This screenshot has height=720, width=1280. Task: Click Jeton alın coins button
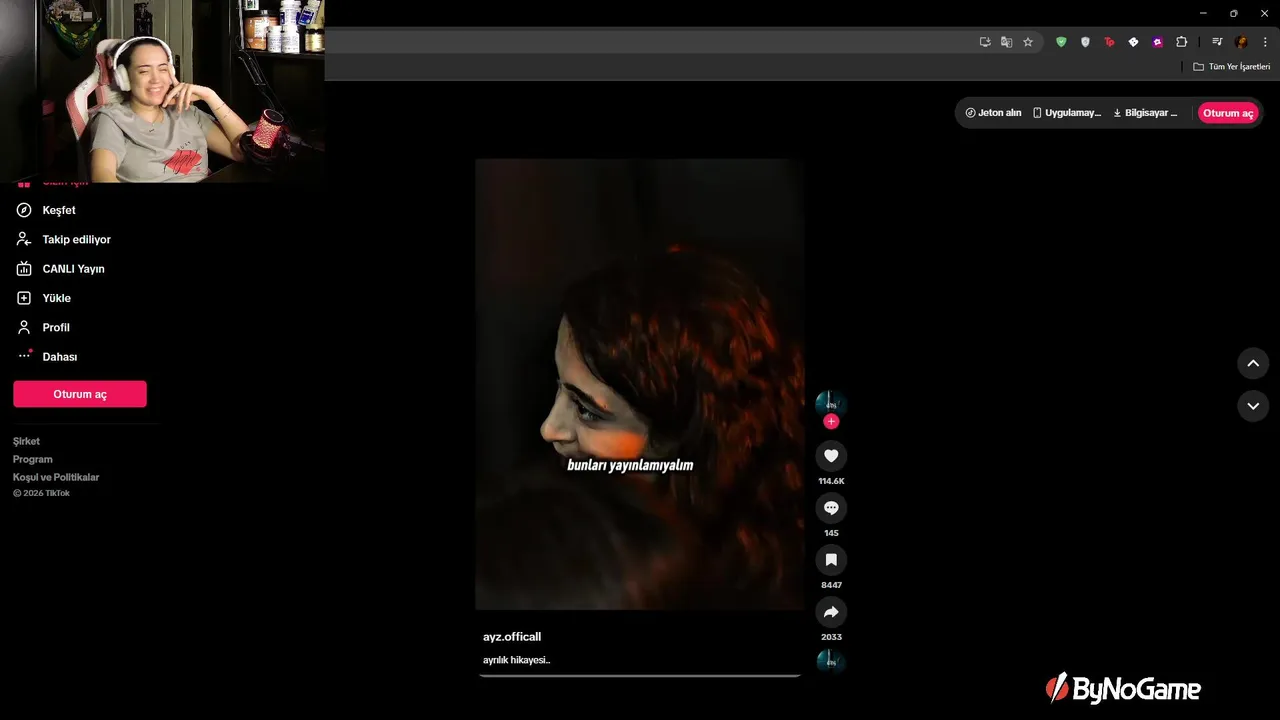pyautogui.click(x=993, y=113)
